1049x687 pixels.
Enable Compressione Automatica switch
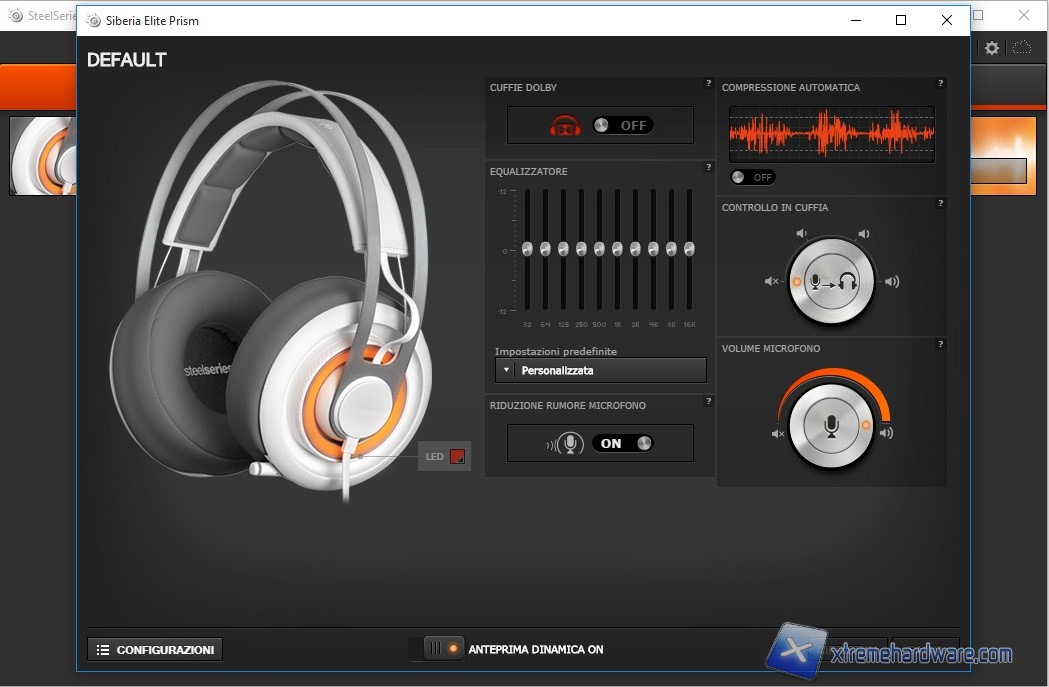pos(752,177)
